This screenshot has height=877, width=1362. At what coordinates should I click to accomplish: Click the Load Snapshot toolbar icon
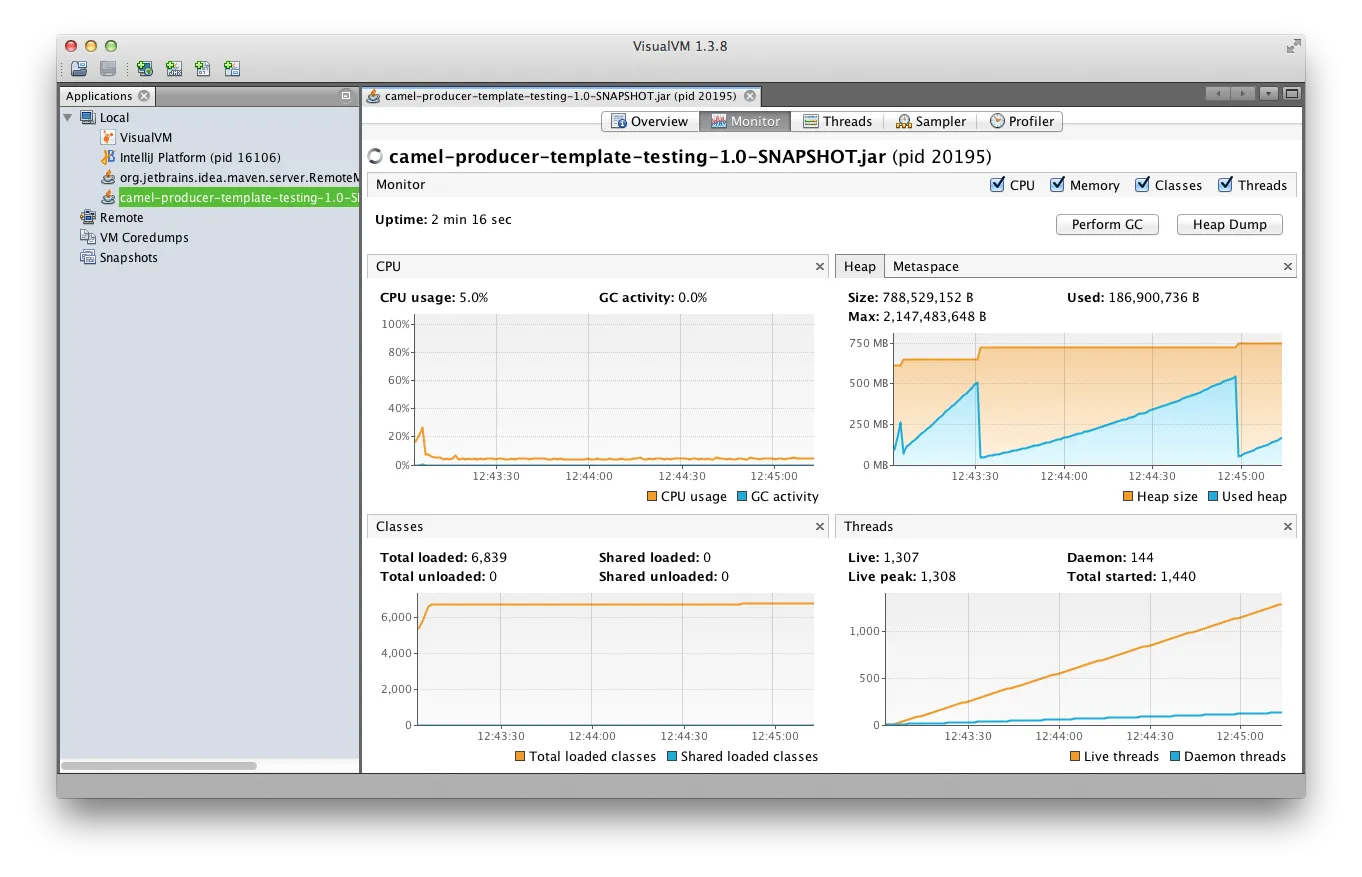(78, 69)
